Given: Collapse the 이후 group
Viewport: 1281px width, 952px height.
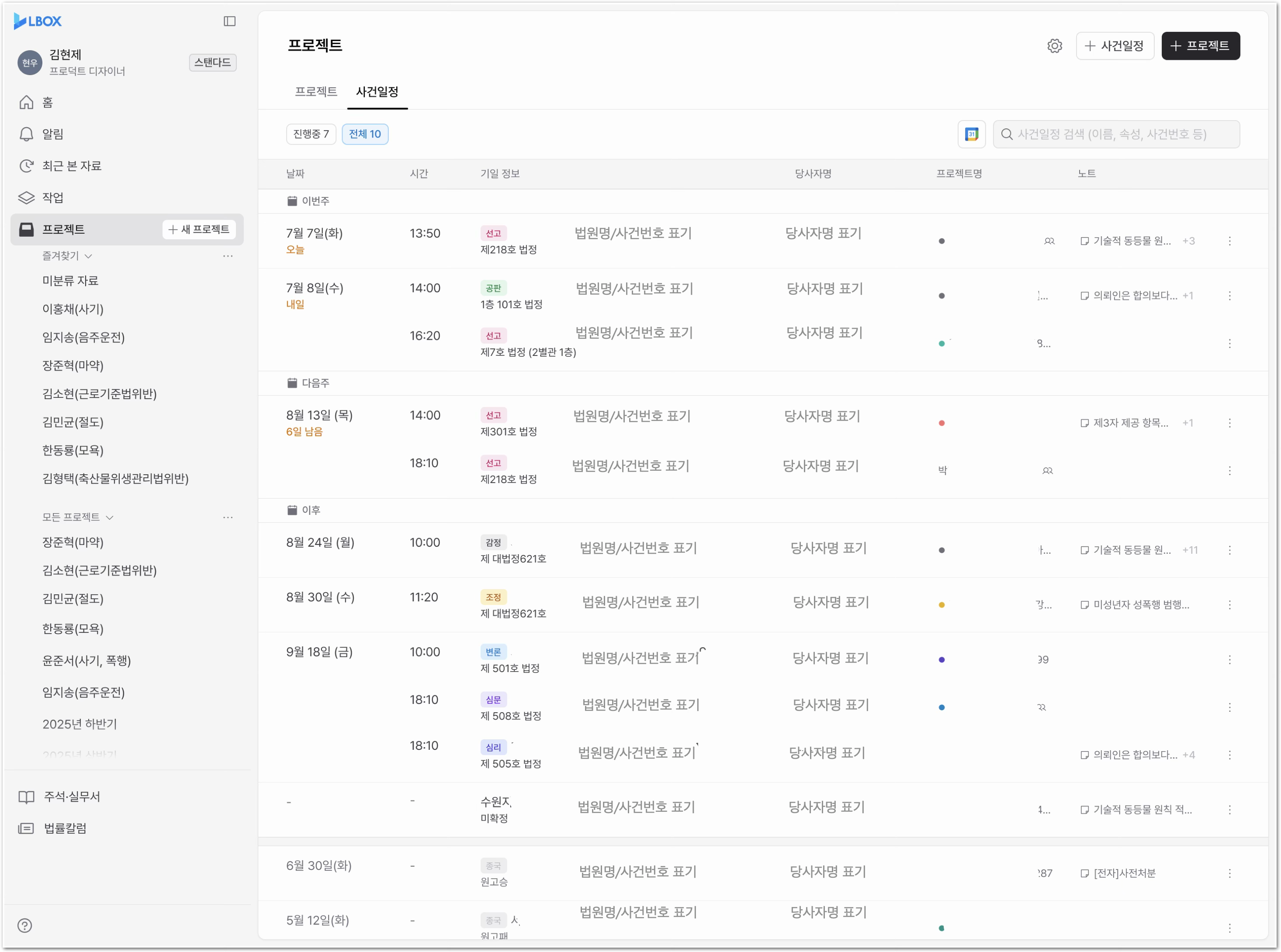Looking at the screenshot, I should [304, 510].
